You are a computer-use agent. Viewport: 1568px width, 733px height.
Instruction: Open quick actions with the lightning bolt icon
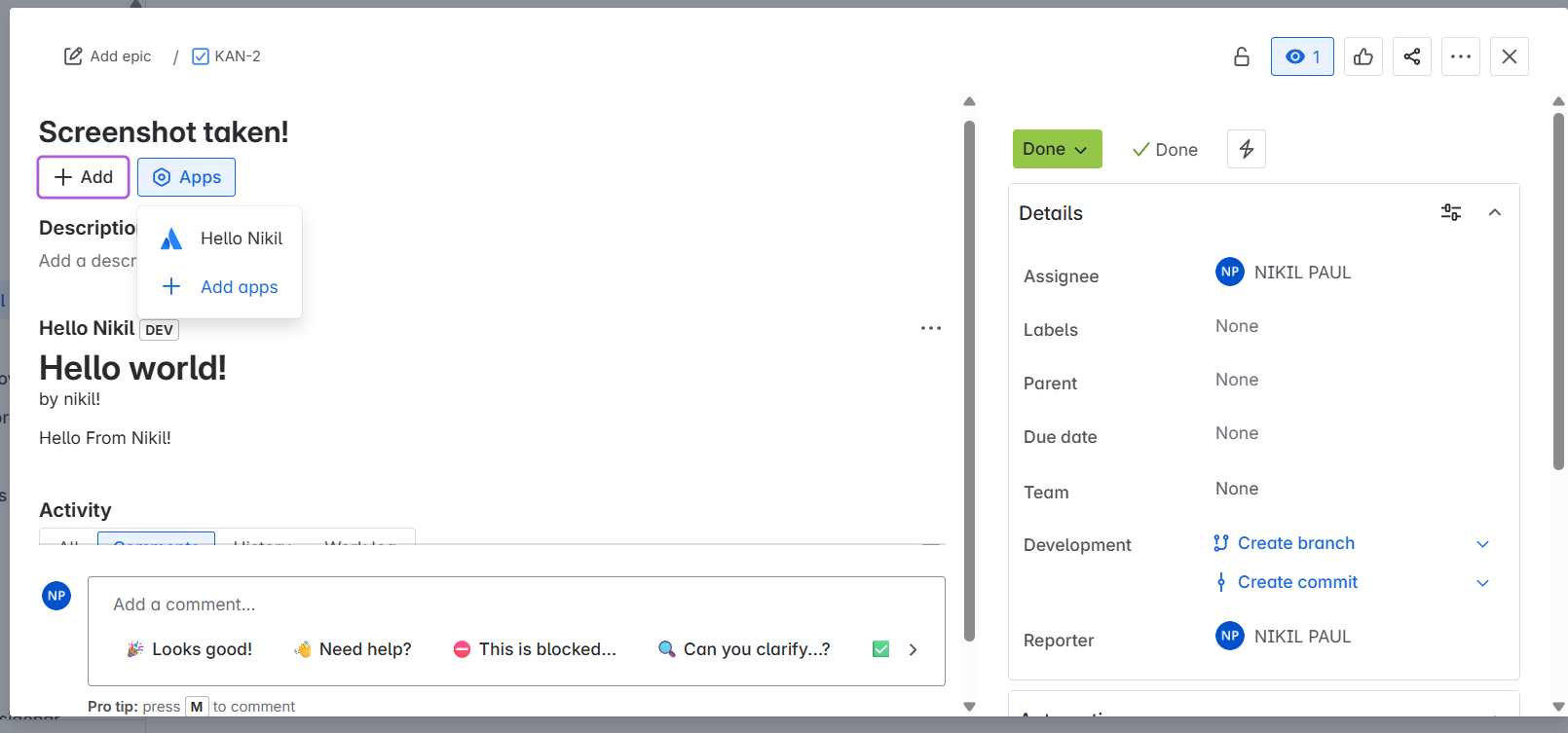[1246, 148]
